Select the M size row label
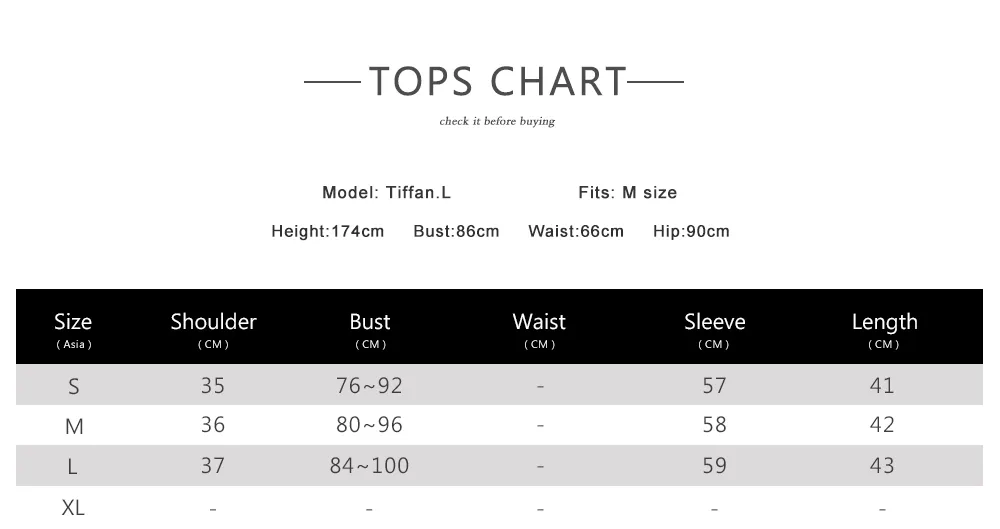The image size is (1000, 529). (74, 426)
